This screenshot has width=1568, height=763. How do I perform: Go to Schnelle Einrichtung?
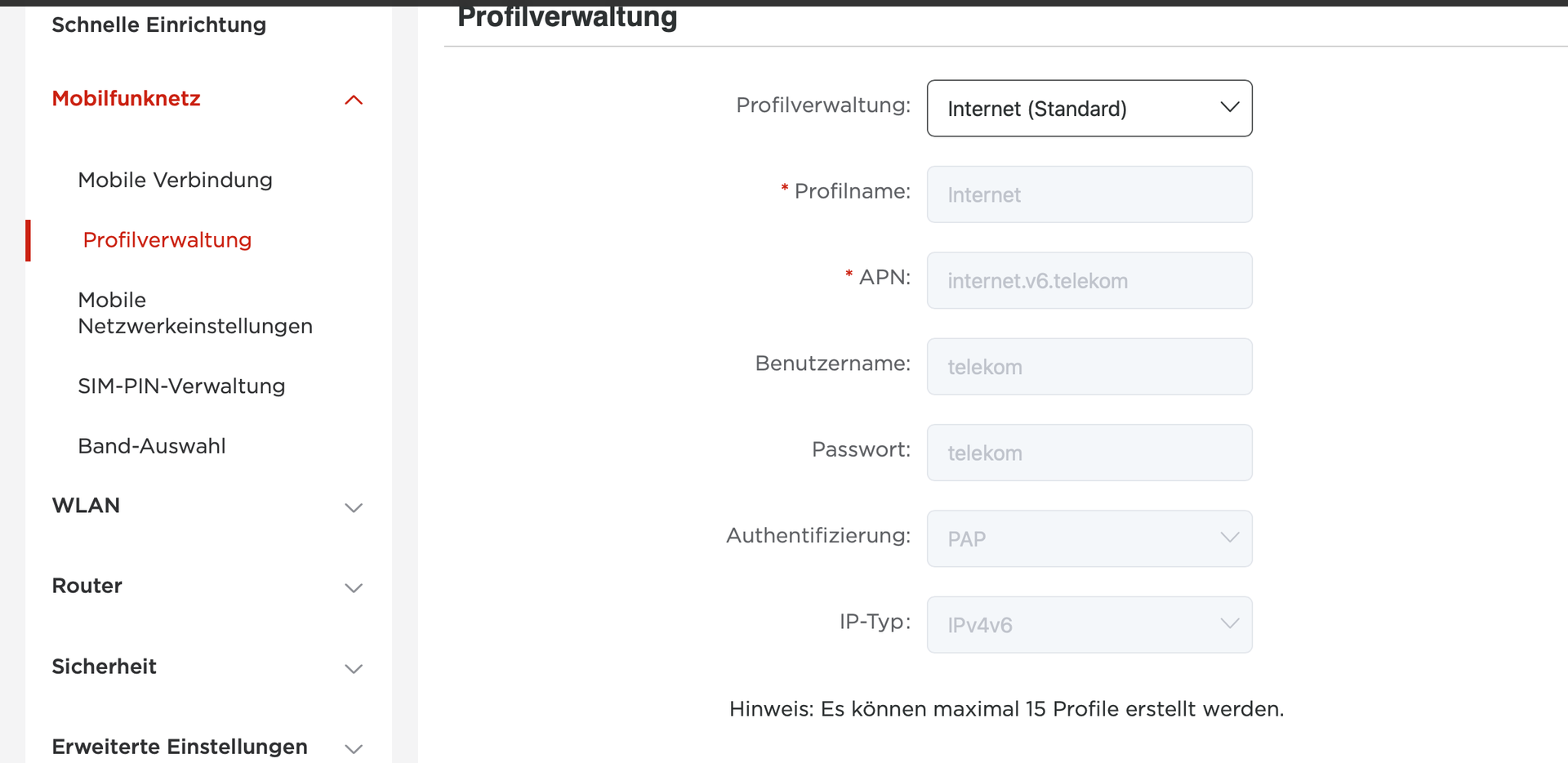tap(159, 25)
